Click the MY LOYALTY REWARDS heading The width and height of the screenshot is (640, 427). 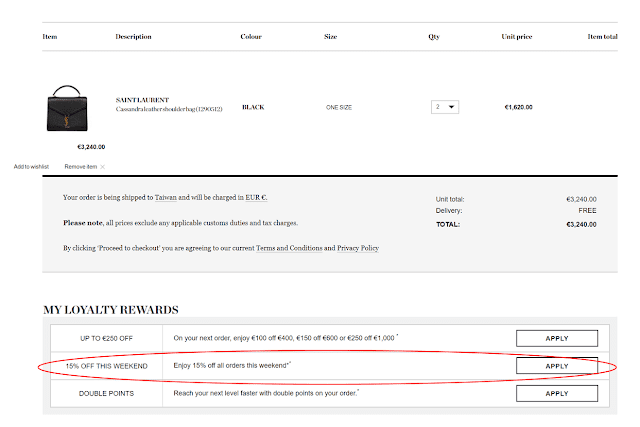coord(111,310)
